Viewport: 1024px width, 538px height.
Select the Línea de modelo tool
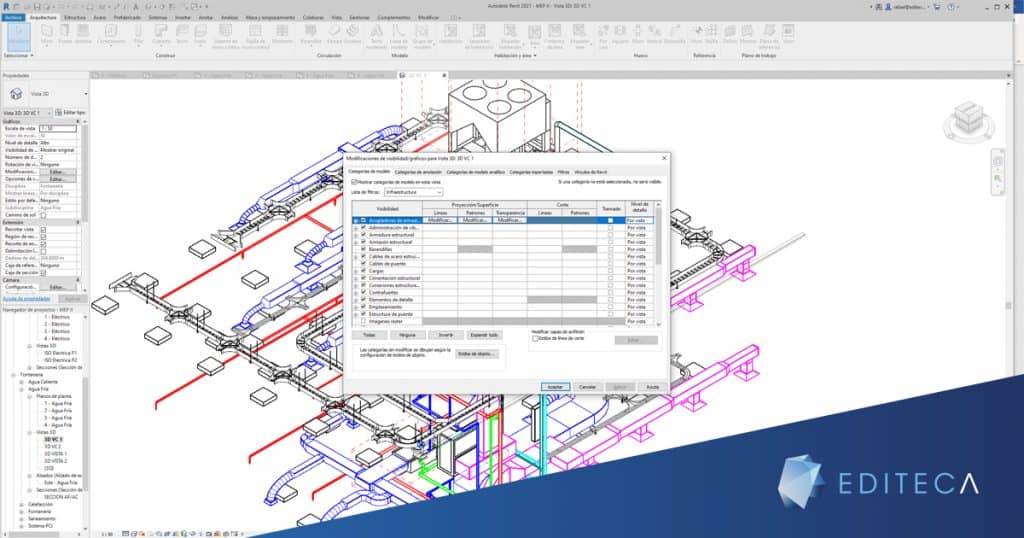pyautogui.click(x=399, y=36)
